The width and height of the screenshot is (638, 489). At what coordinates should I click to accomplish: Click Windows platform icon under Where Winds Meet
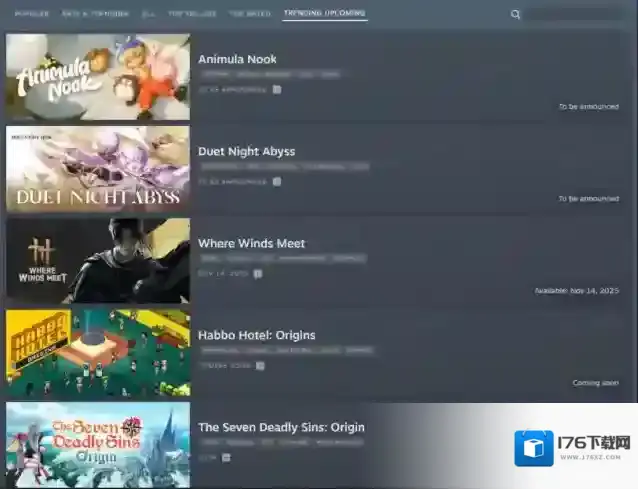tap(257, 273)
